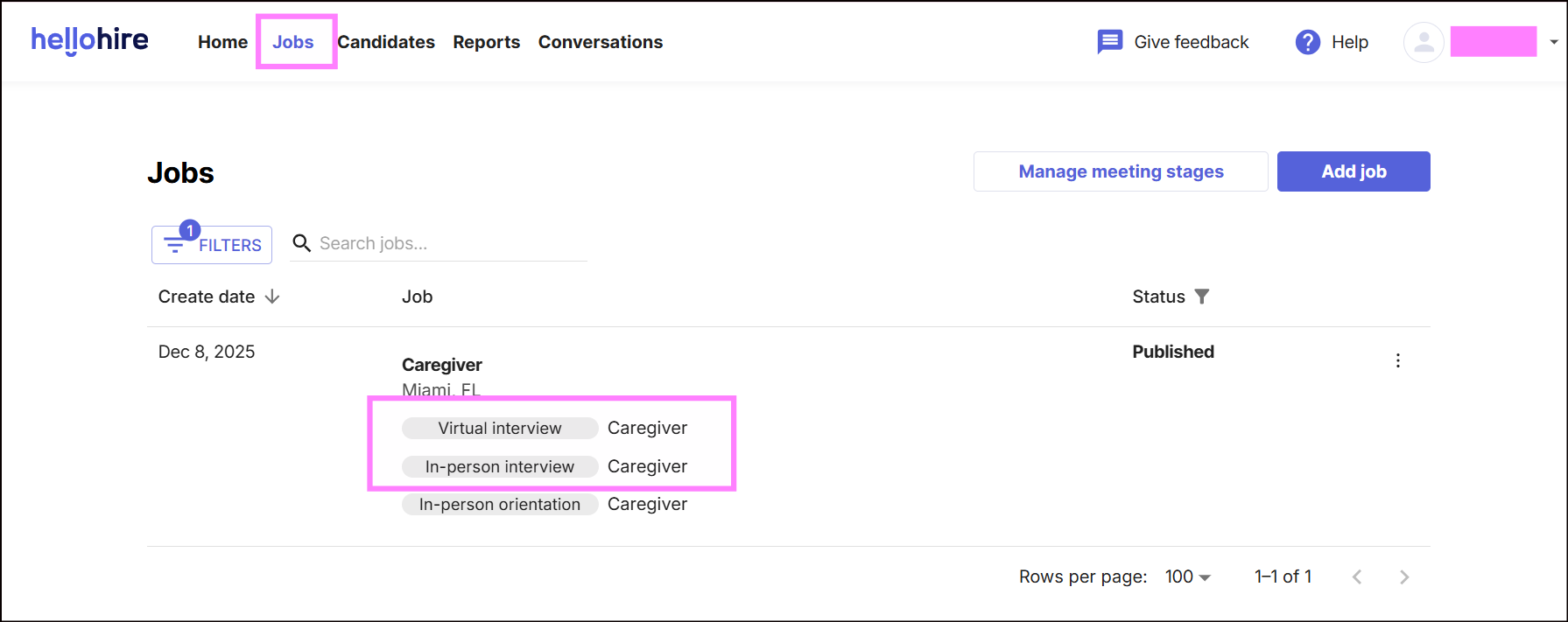
Task: Click Manage meeting stages button
Action: (1121, 171)
